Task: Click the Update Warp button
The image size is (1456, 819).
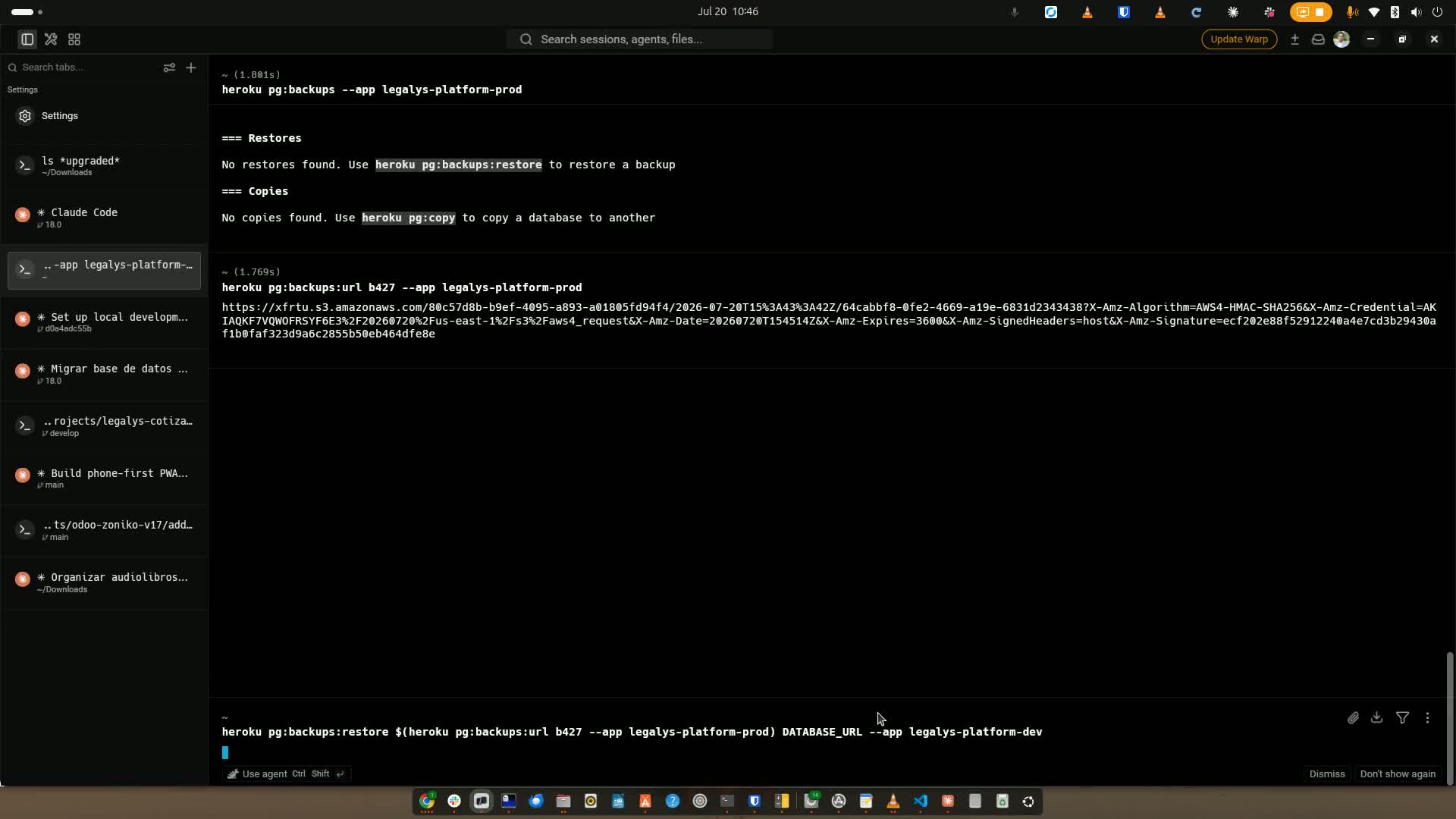Action: point(1239,39)
